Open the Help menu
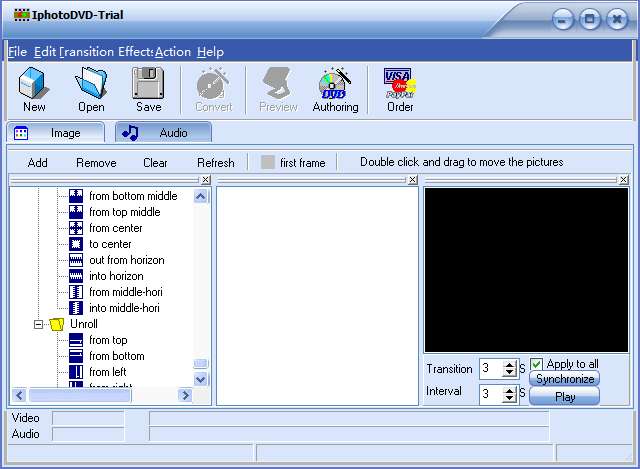 (210, 52)
